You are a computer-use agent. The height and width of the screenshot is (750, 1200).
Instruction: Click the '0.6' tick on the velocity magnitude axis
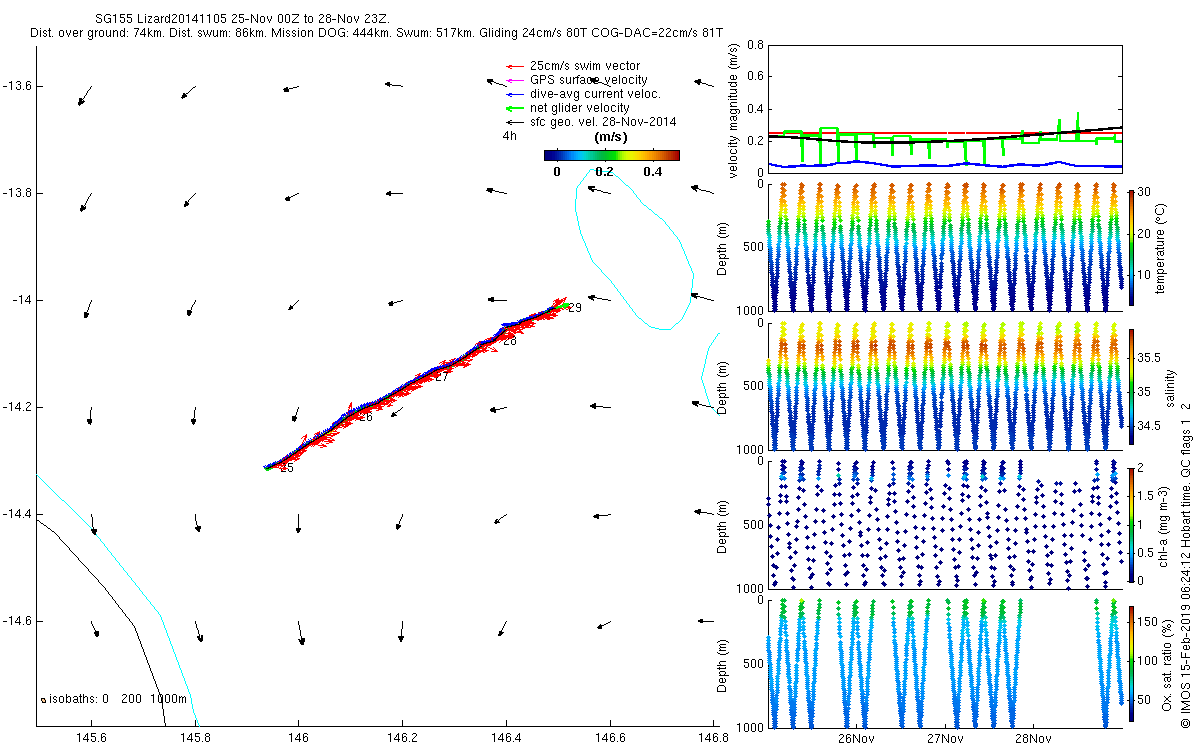(755, 78)
